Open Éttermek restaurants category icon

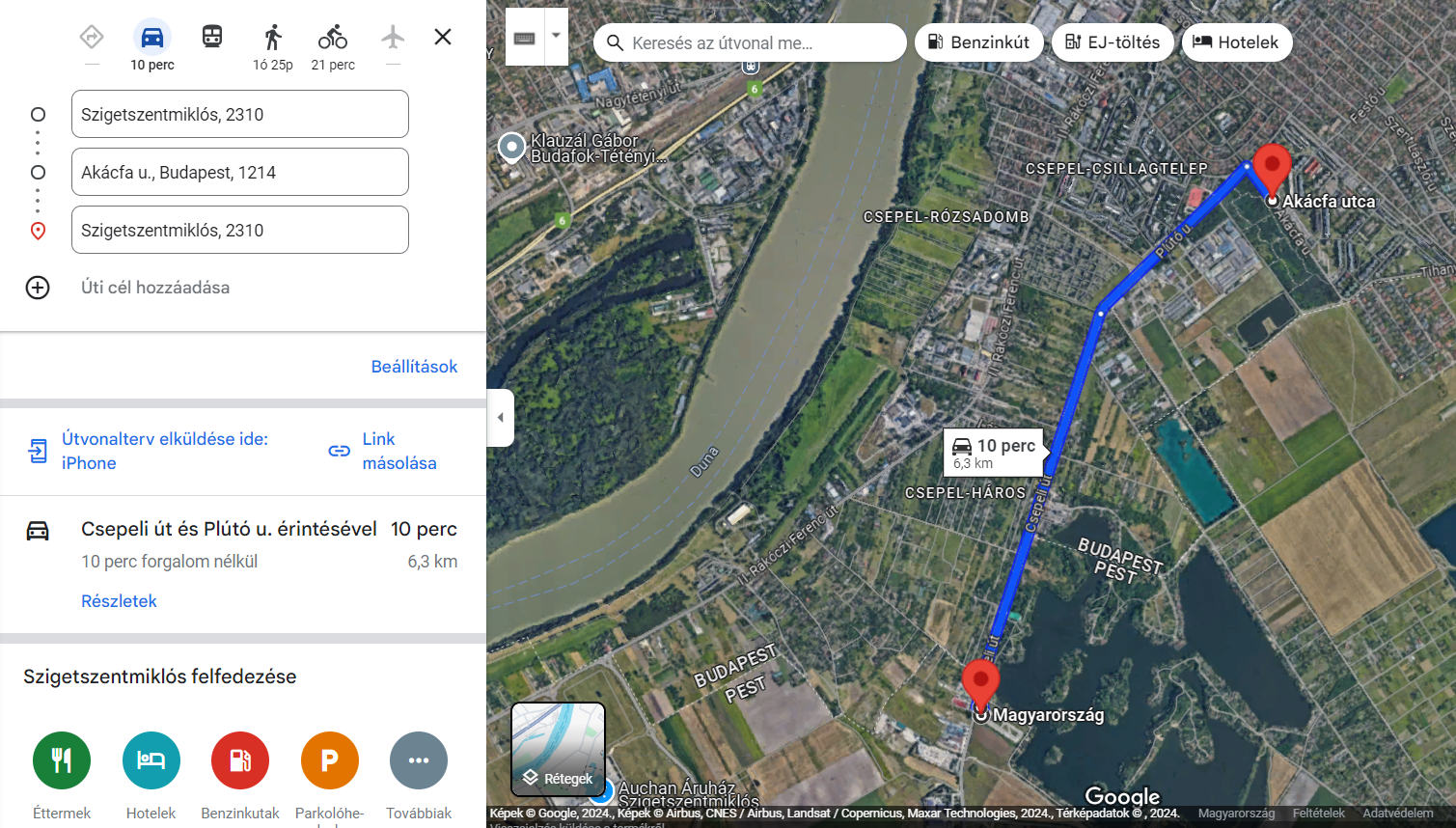tap(62, 760)
